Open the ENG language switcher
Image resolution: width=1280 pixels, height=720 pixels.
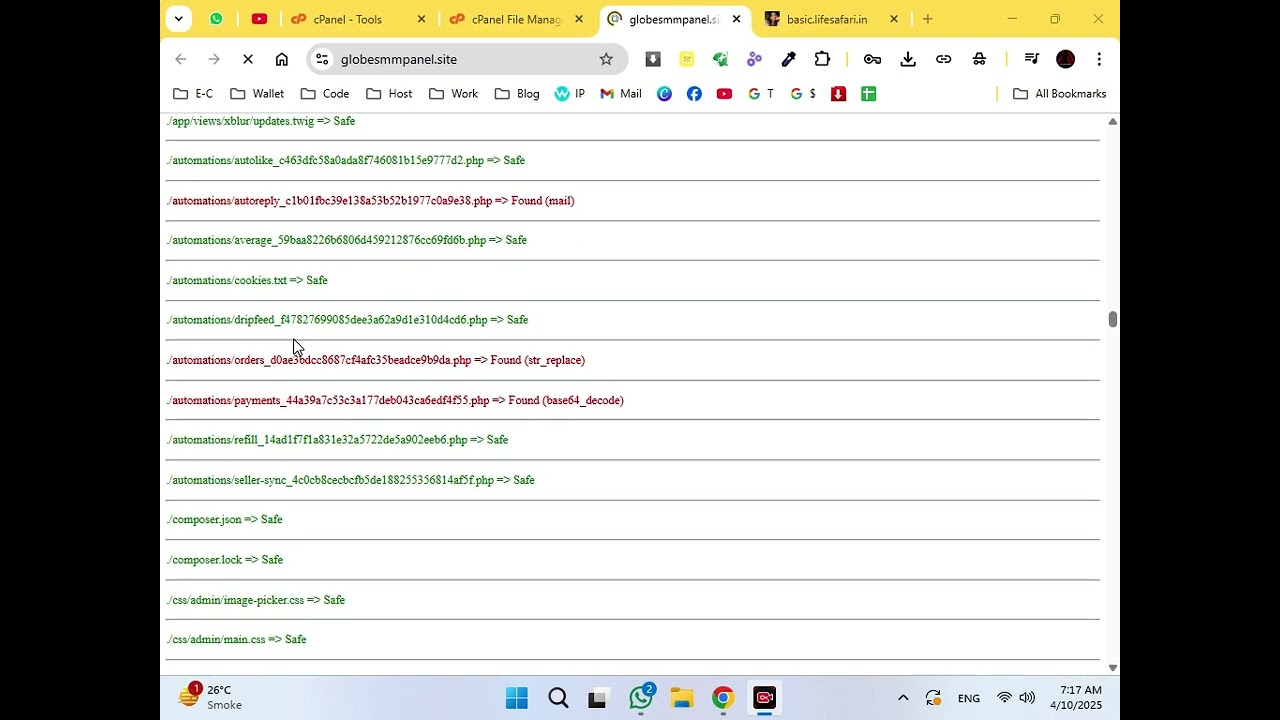969,698
